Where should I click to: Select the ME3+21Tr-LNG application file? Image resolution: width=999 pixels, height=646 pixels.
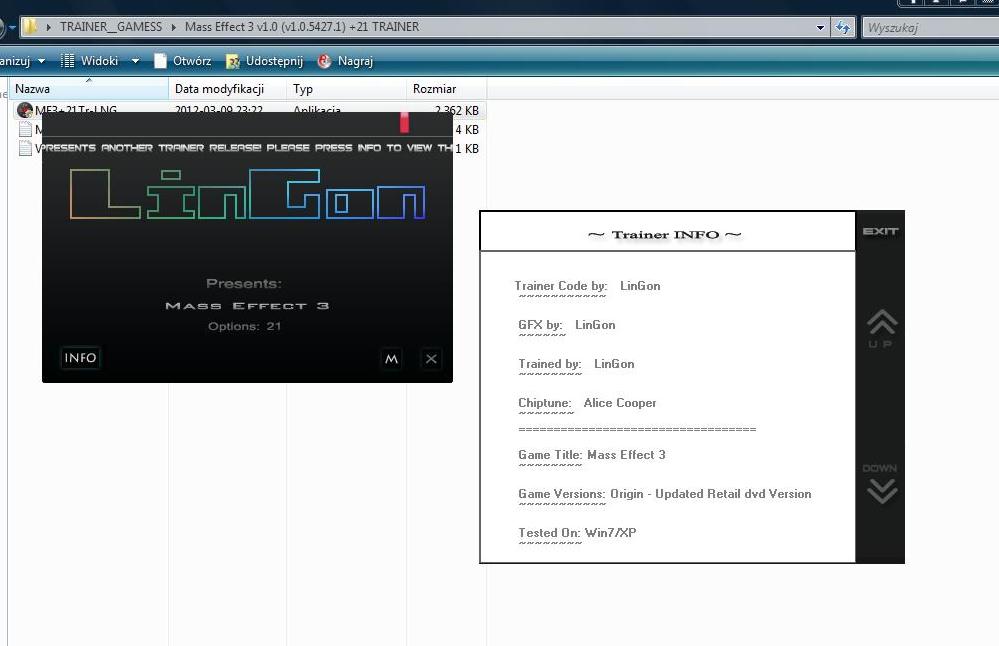point(249,110)
